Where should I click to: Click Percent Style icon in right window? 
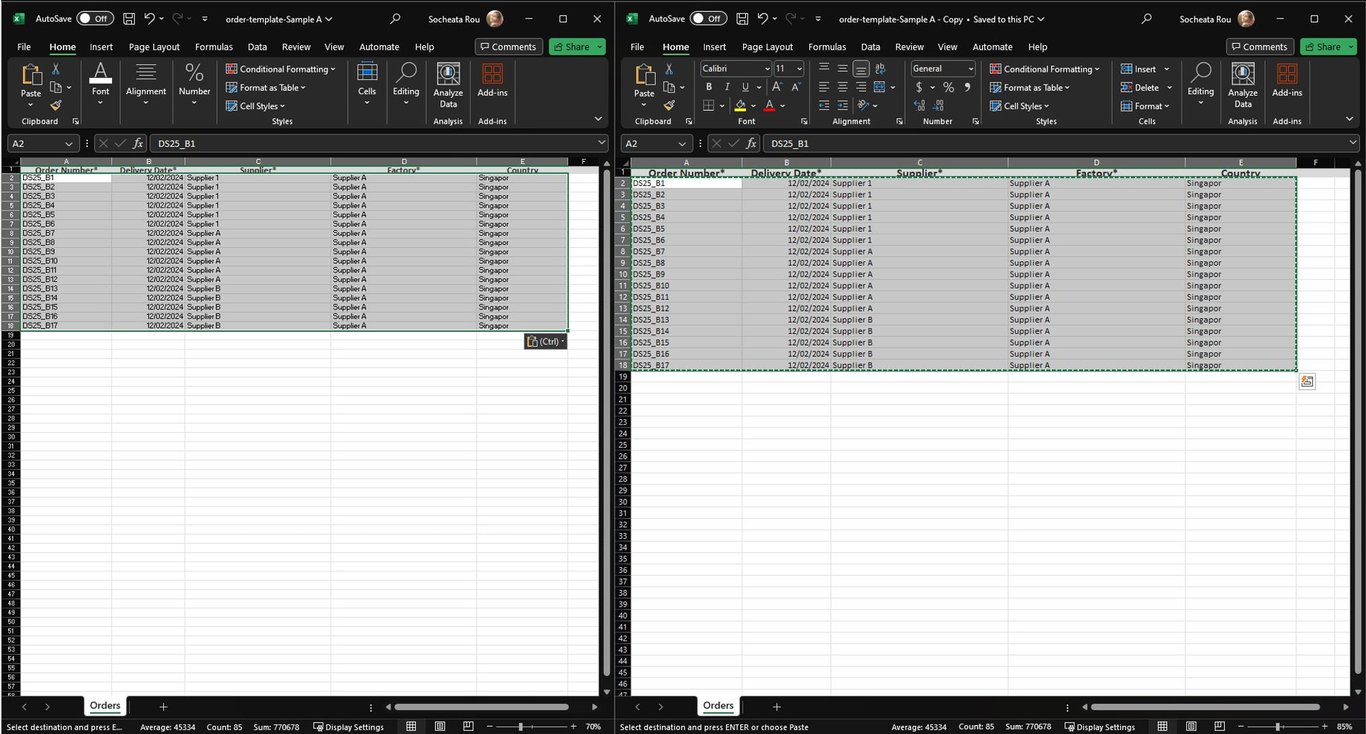pos(948,87)
